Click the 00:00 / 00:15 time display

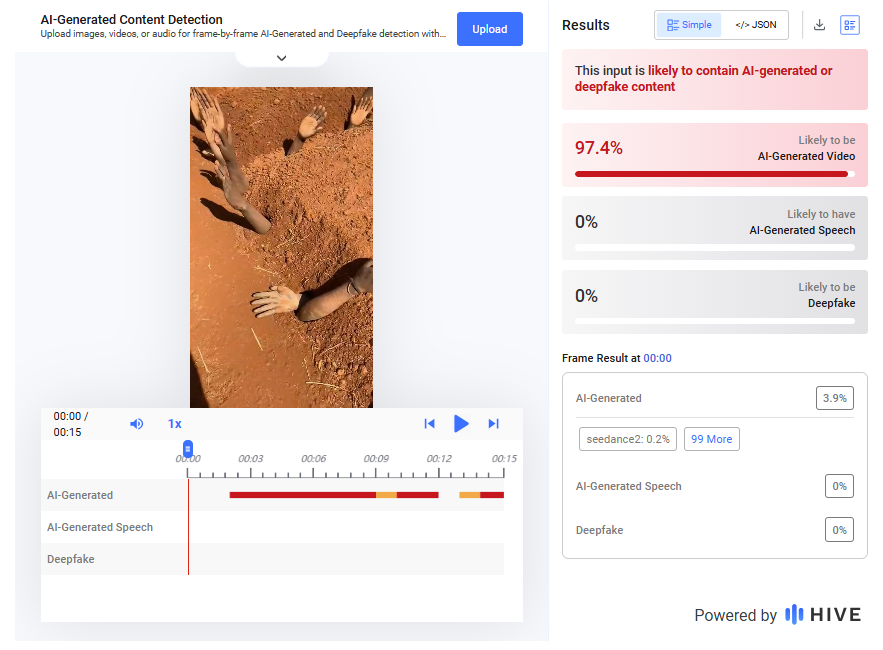(x=70, y=424)
